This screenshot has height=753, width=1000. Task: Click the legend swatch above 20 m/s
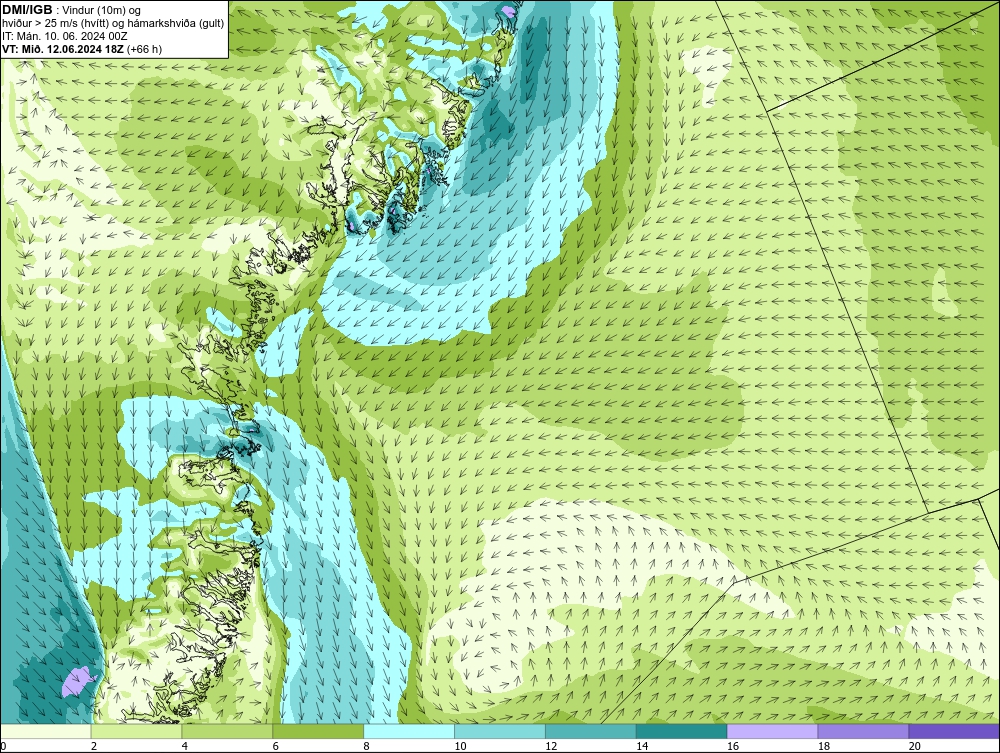click(954, 731)
